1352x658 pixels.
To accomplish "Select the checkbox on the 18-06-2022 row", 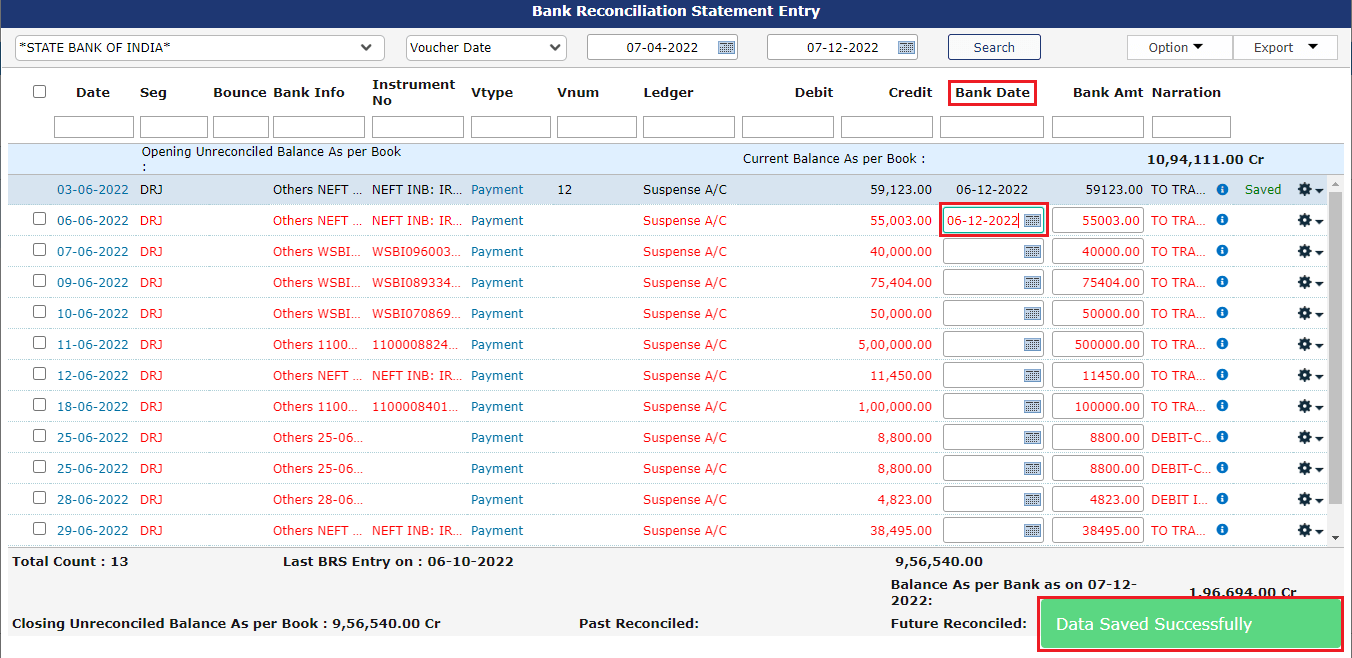I will [x=39, y=406].
